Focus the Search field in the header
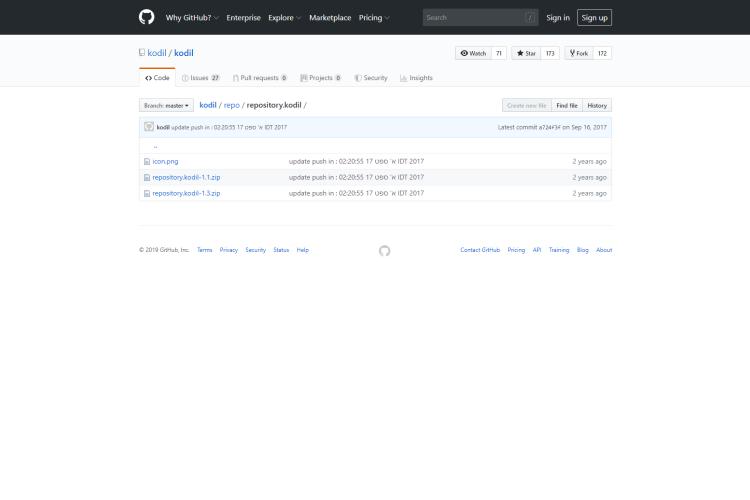The width and height of the screenshot is (750, 500). point(480,18)
